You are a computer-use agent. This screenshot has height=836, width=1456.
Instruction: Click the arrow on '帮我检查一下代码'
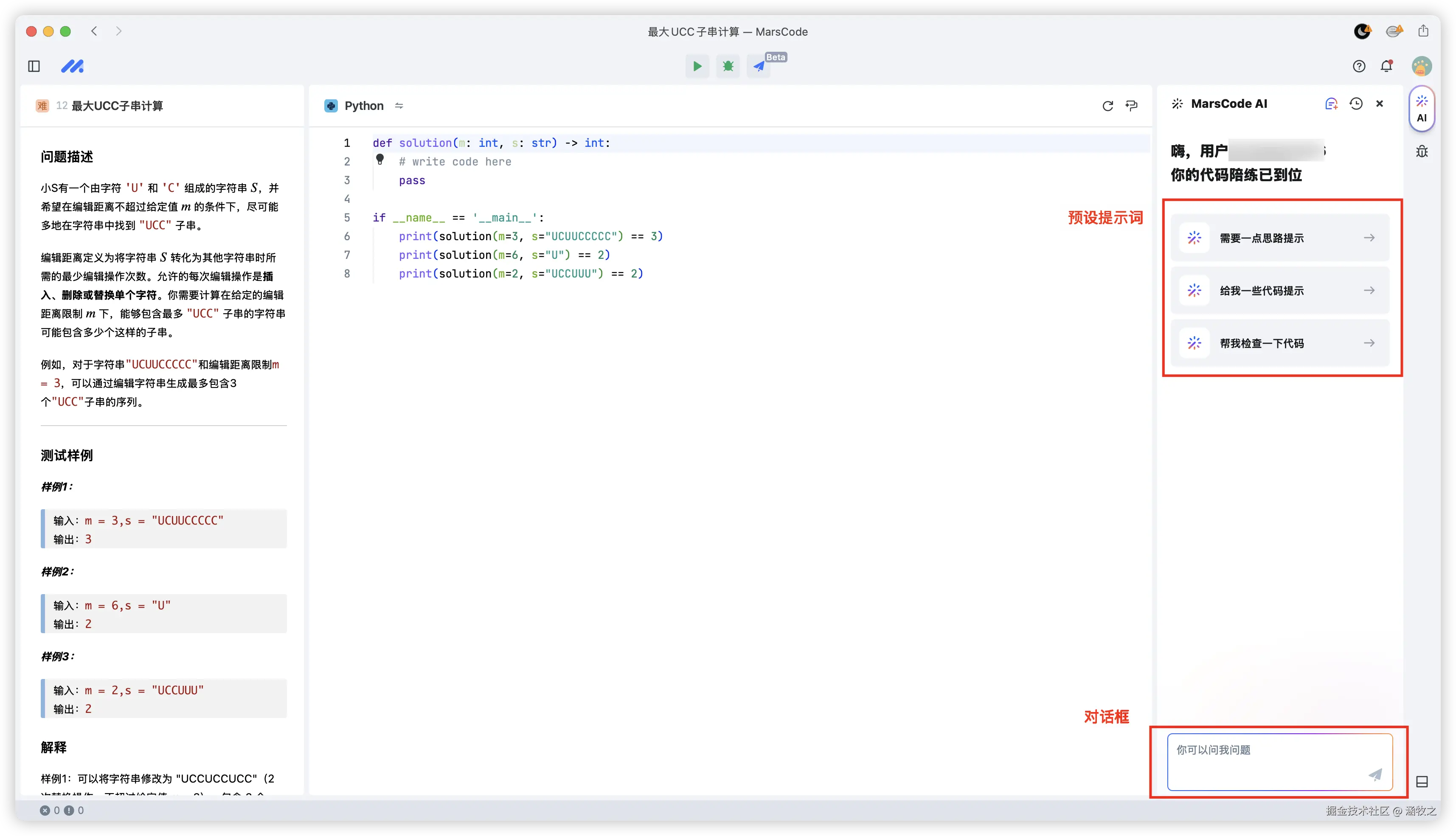[x=1369, y=343]
